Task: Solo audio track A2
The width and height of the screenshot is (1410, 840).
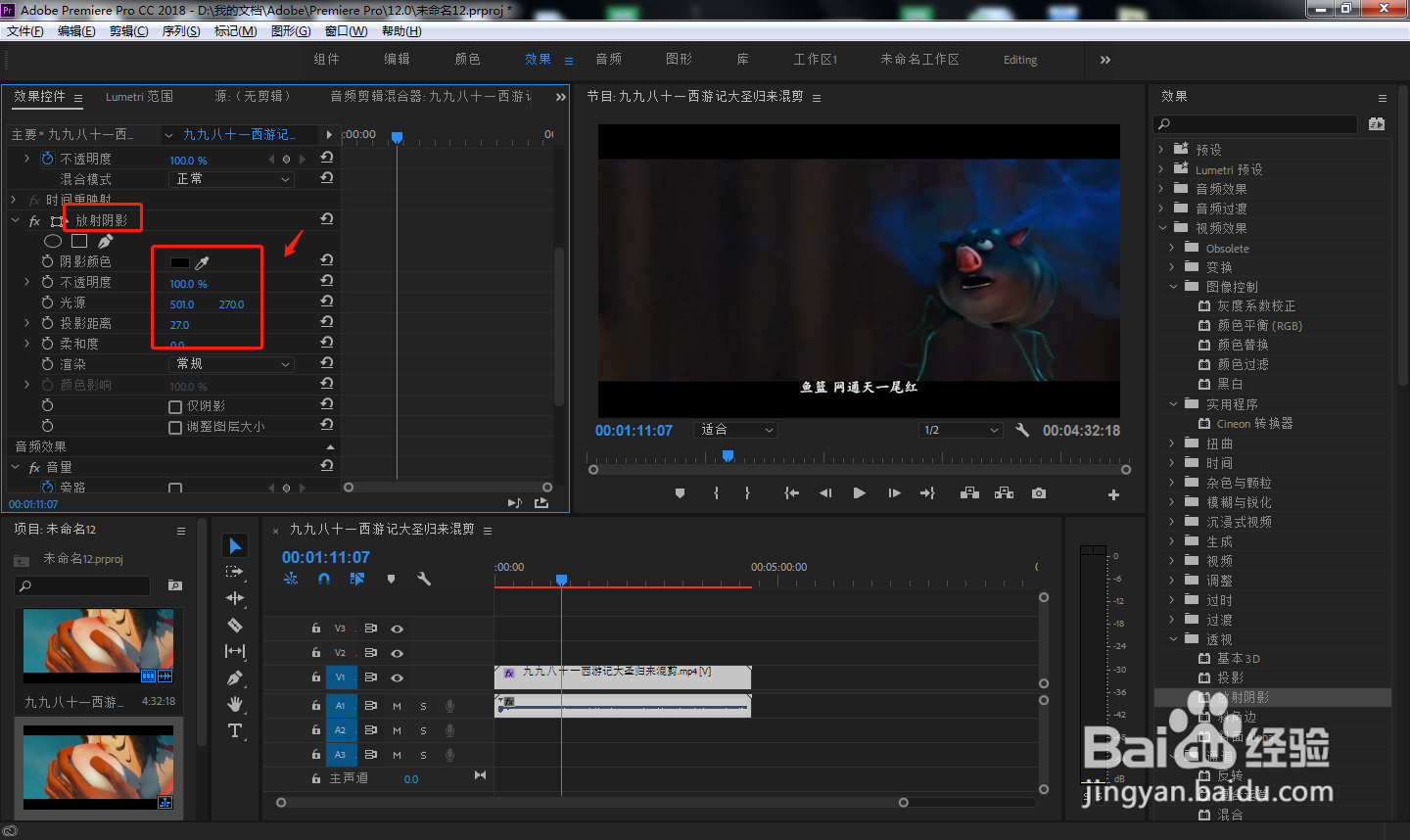Action: [423, 730]
